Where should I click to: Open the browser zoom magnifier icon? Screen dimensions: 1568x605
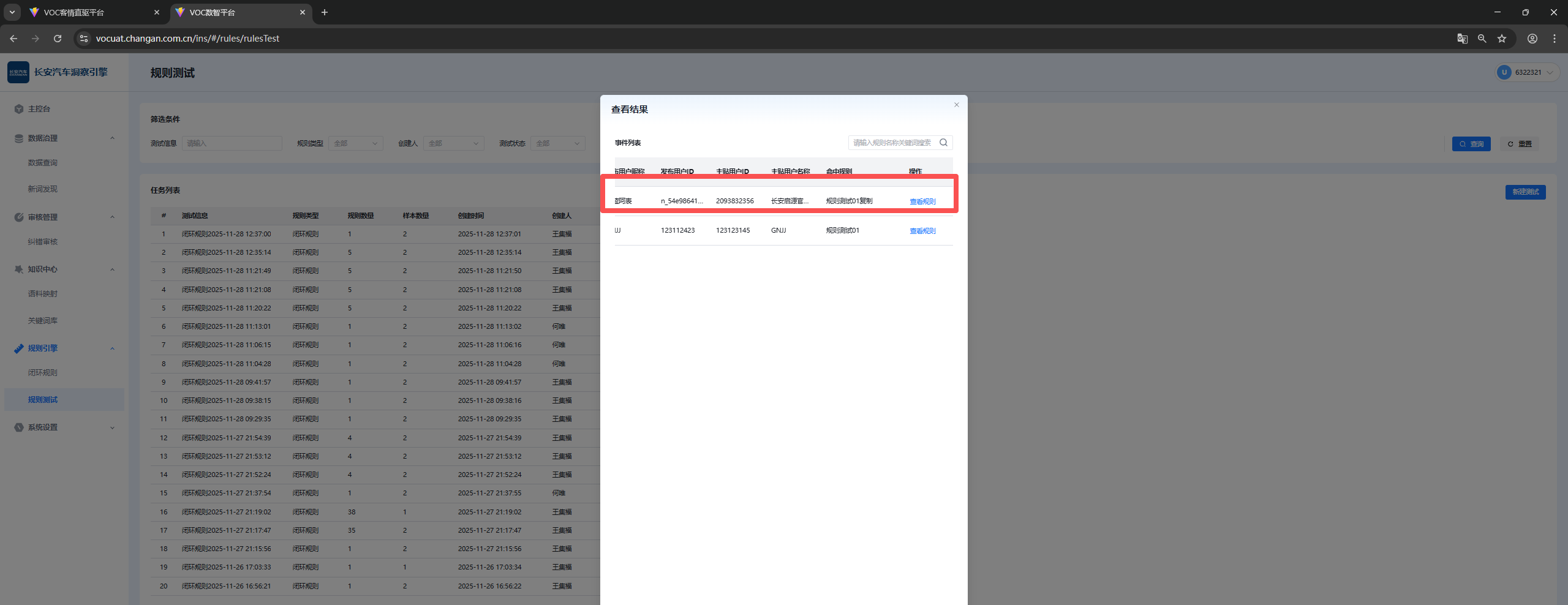coord(1482,39)
